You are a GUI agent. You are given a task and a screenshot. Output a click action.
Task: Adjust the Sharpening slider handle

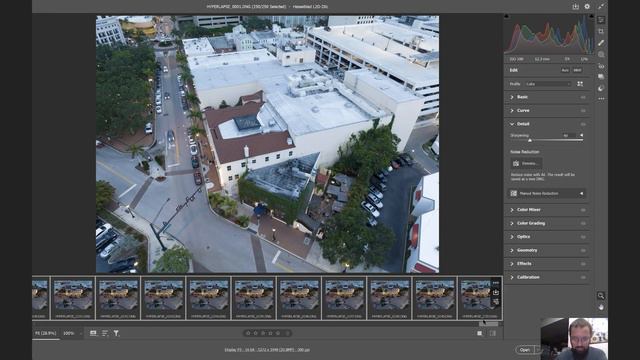point(530,140)
